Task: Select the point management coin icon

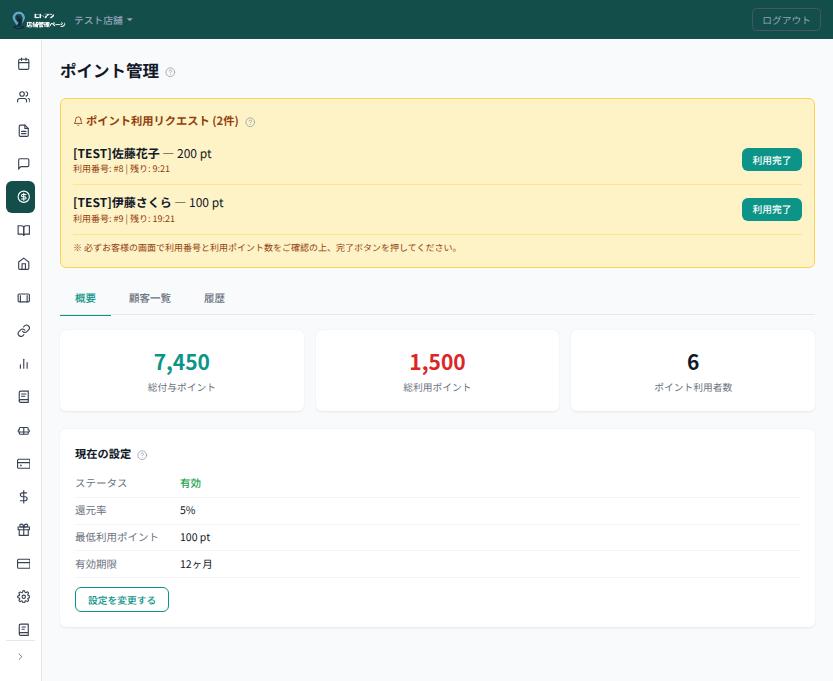Action: click(x=21, y=197)
